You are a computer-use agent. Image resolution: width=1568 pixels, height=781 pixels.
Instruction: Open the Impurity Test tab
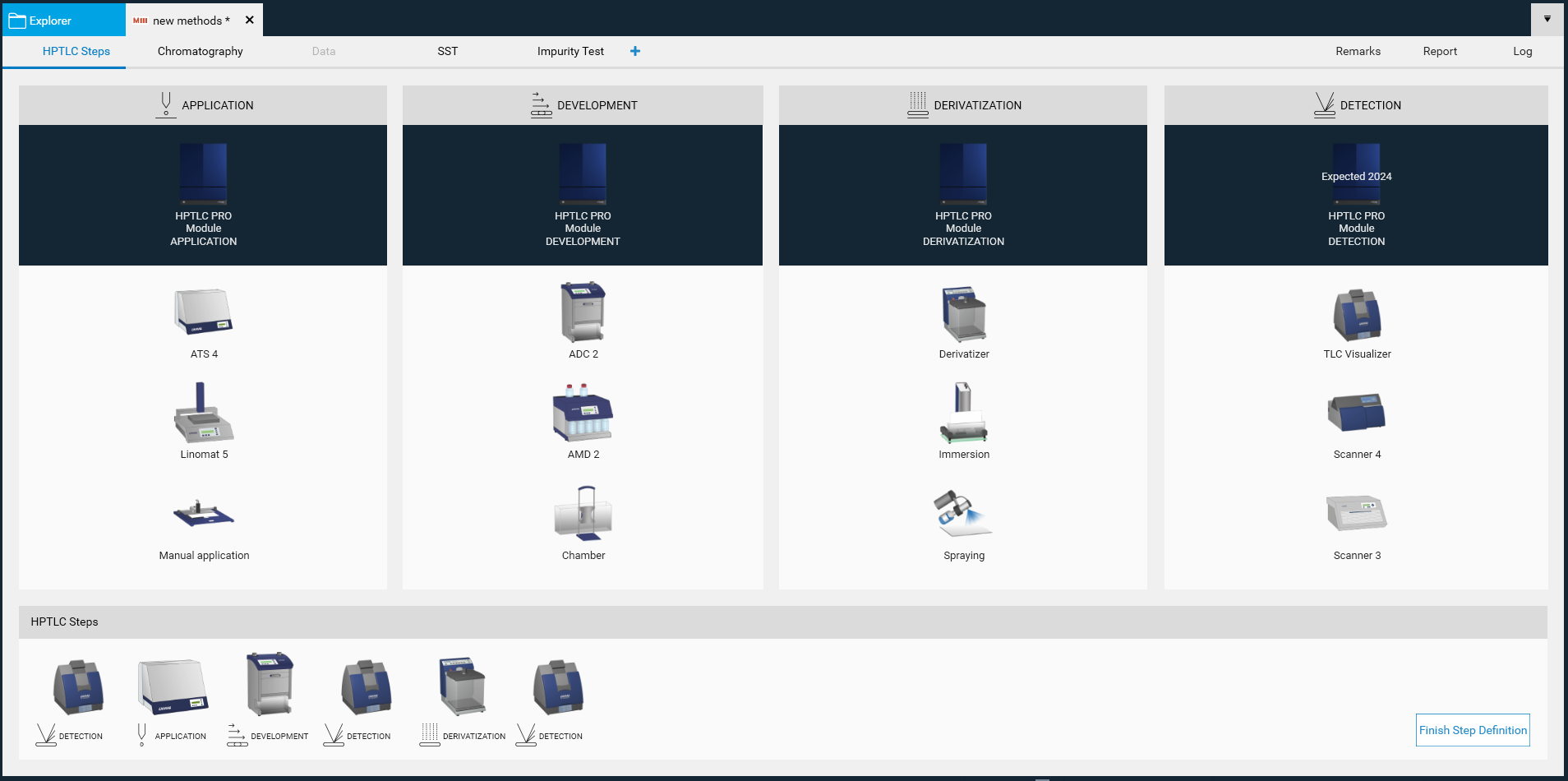pyautogui.click(x=570, y=51)
